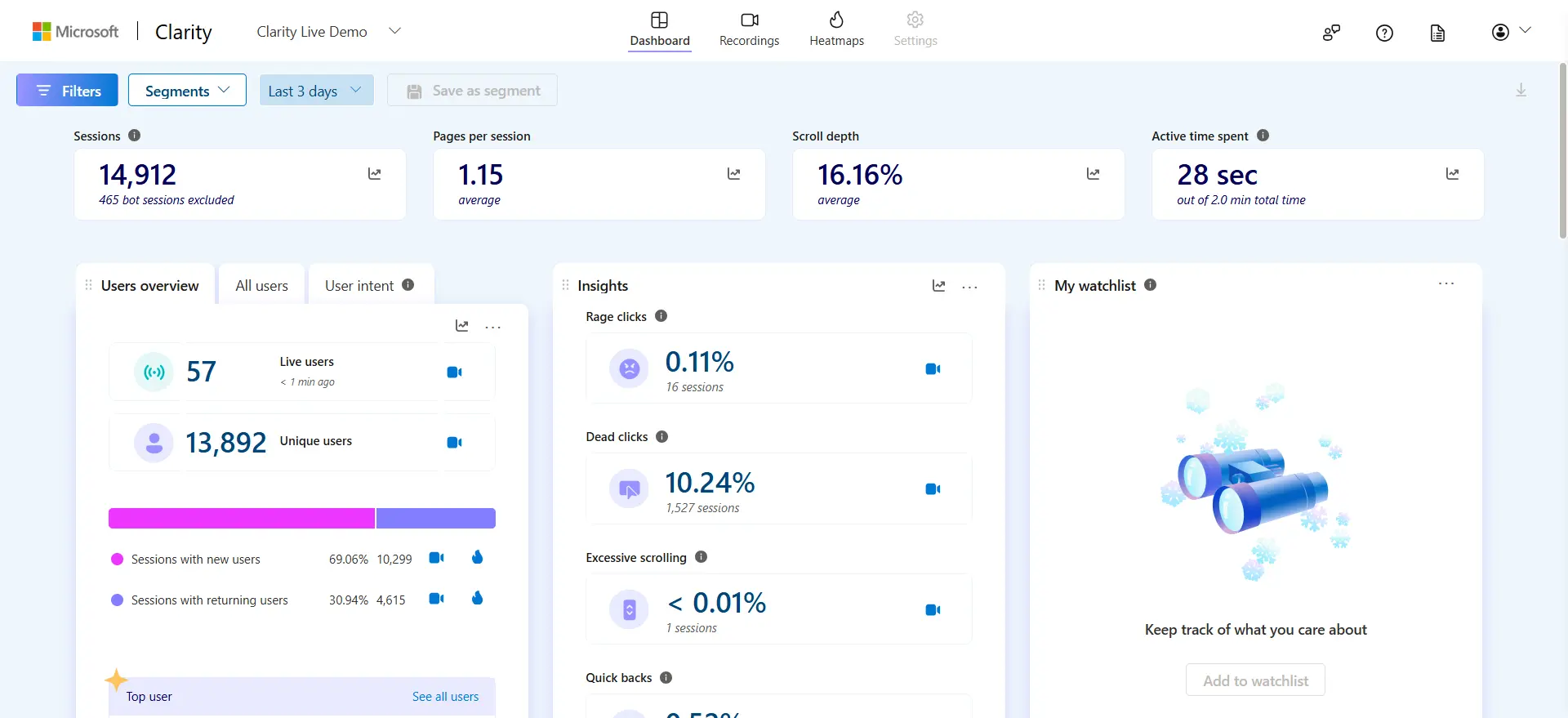This screenshot has width=1568, height=718.
Task: Click the 14,912 sessions value
Action: tap(137, 175)
